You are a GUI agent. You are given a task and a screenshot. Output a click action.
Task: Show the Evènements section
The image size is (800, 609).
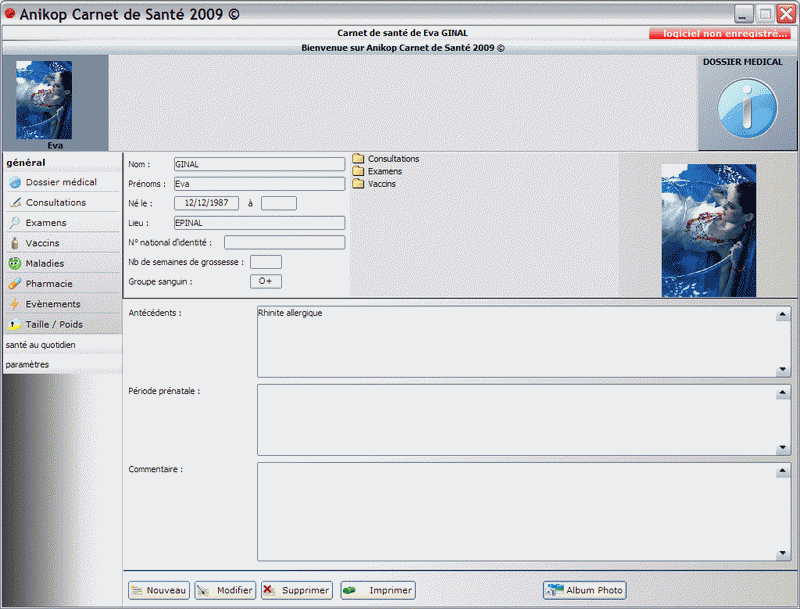point(63,304)
